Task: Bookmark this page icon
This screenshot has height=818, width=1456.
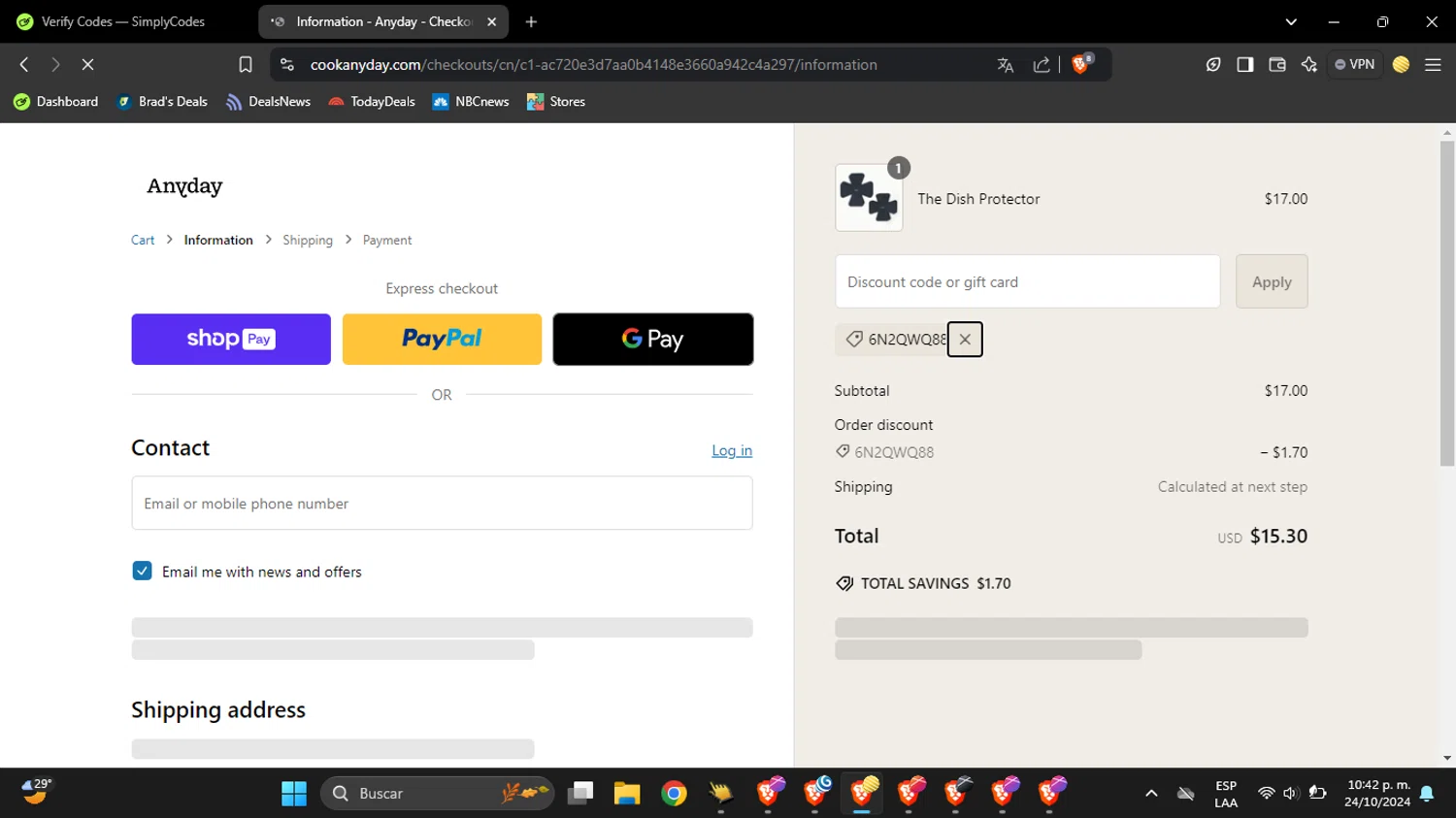Action: pyautogui.click(x=246, y=64)
